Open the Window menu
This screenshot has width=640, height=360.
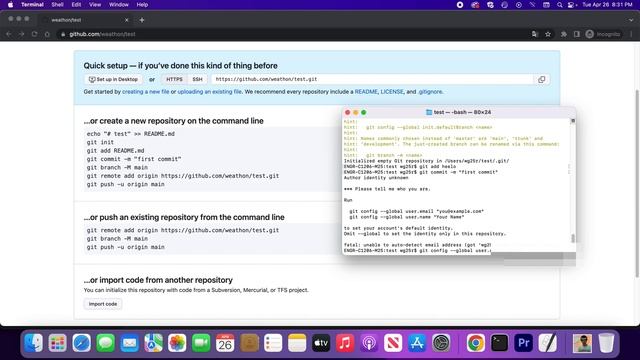[x=119, y=5]
